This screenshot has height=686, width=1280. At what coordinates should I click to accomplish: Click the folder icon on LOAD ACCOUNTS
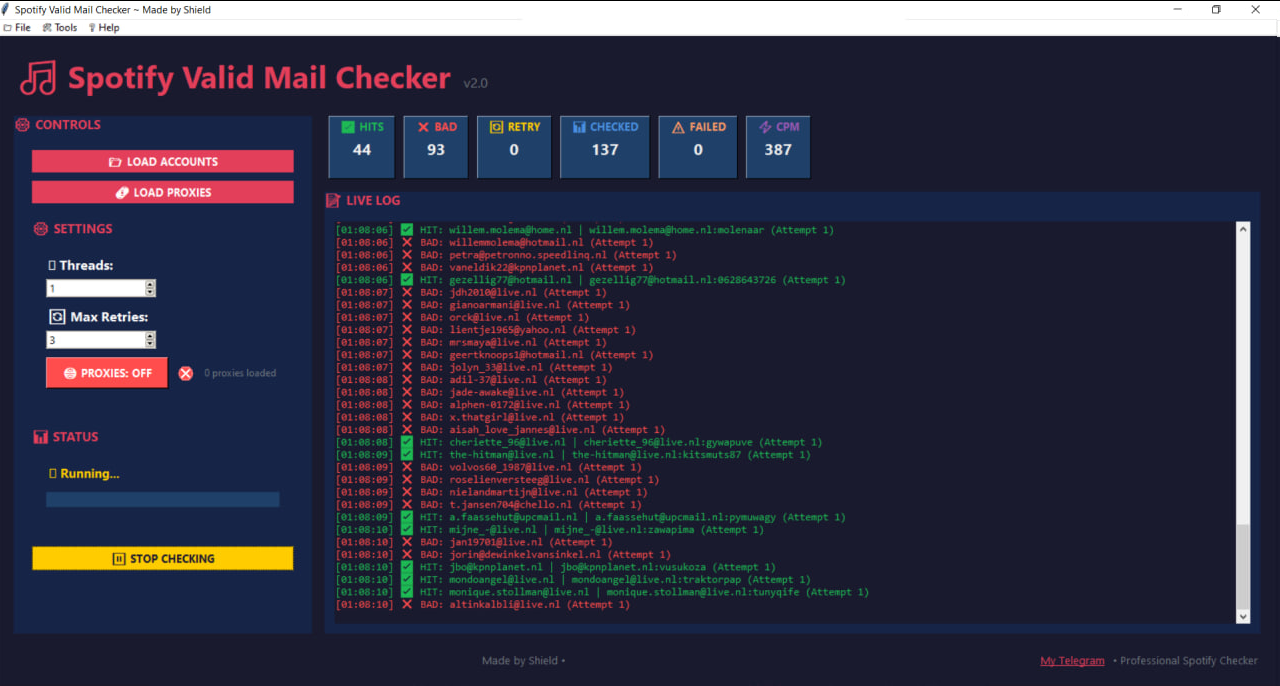115,162
